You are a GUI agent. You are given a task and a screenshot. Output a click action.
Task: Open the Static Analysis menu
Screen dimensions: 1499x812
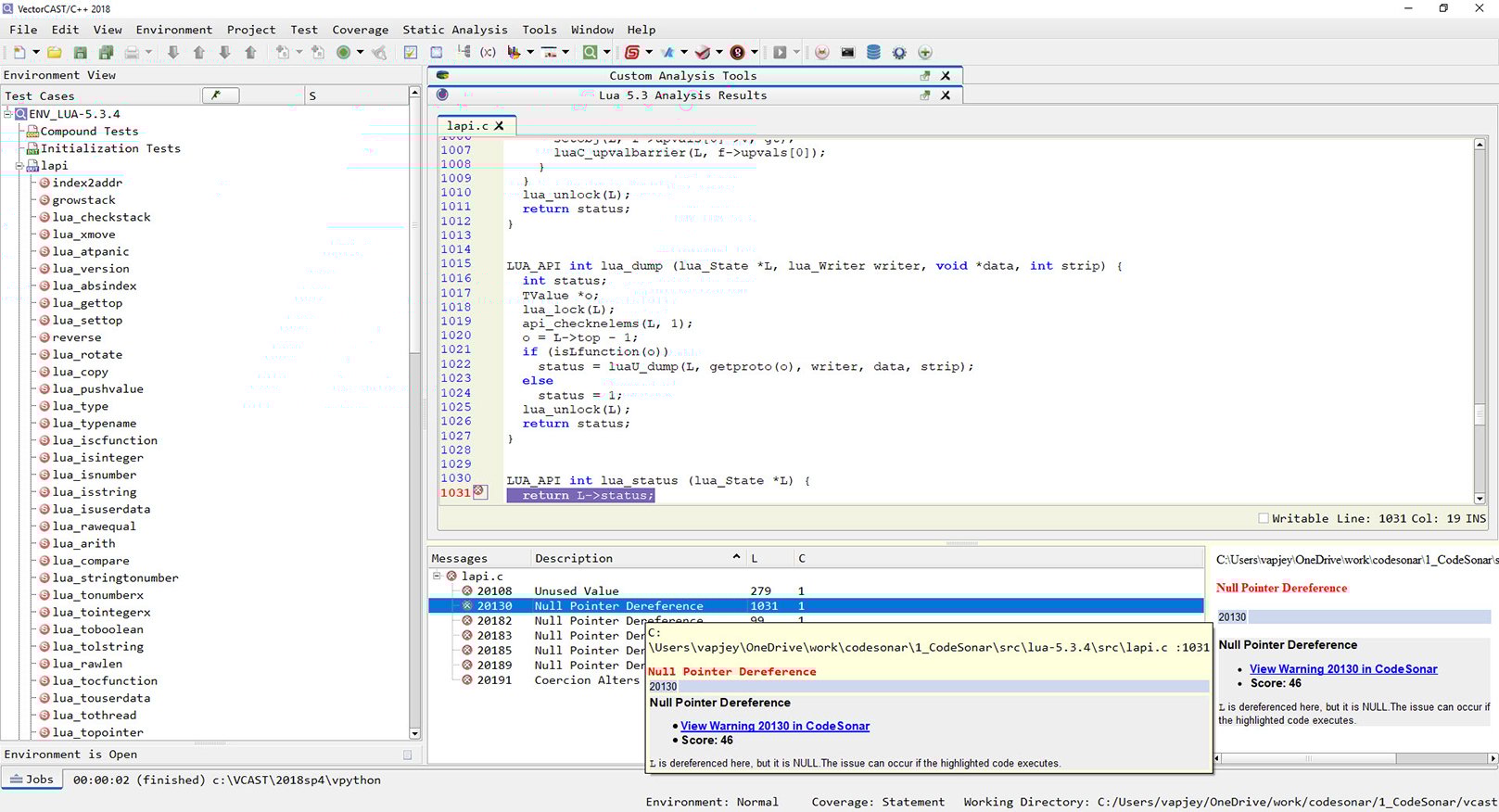pos(455,30)
